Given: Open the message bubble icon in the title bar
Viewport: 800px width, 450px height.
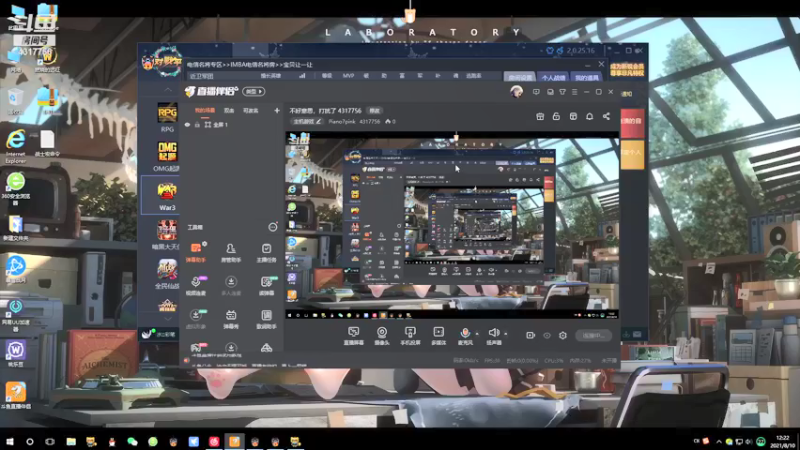Looking at the screenshot, I should pos(536,92).
